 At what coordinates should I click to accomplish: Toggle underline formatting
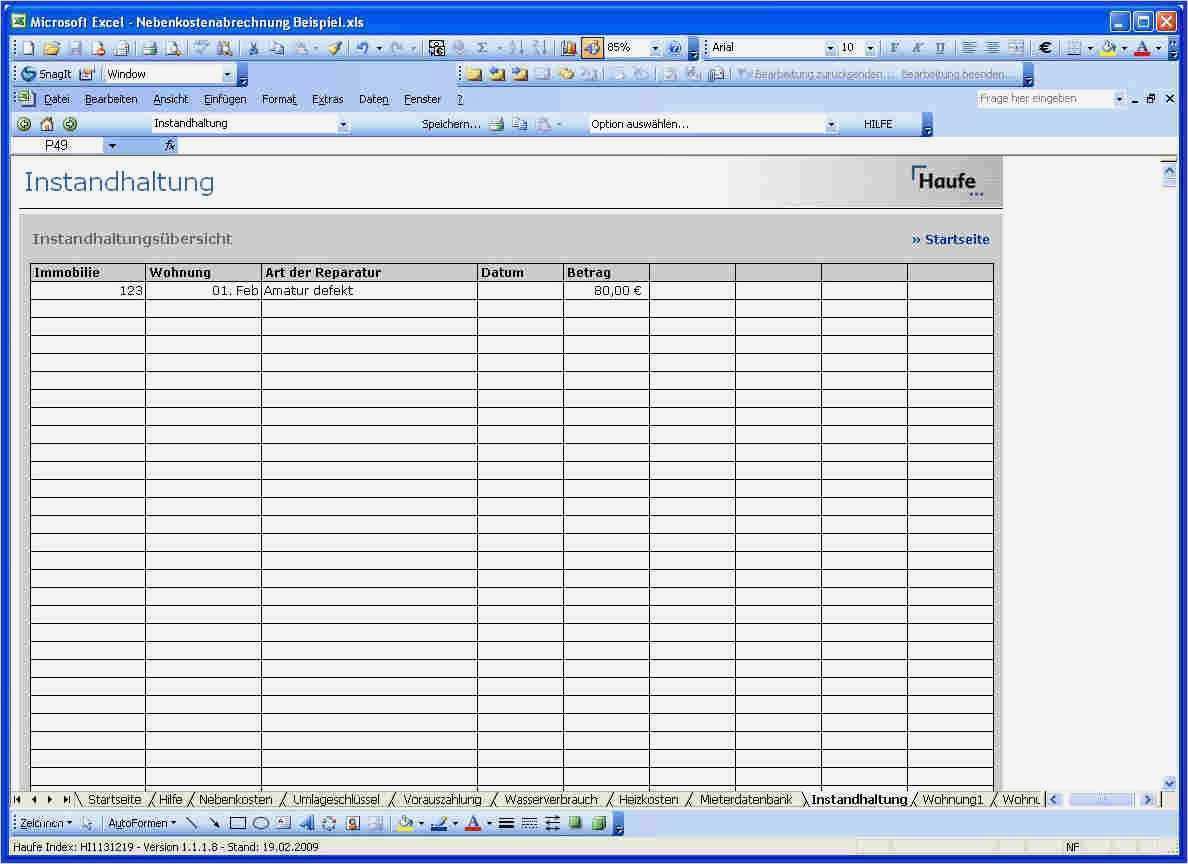[940, 49]
